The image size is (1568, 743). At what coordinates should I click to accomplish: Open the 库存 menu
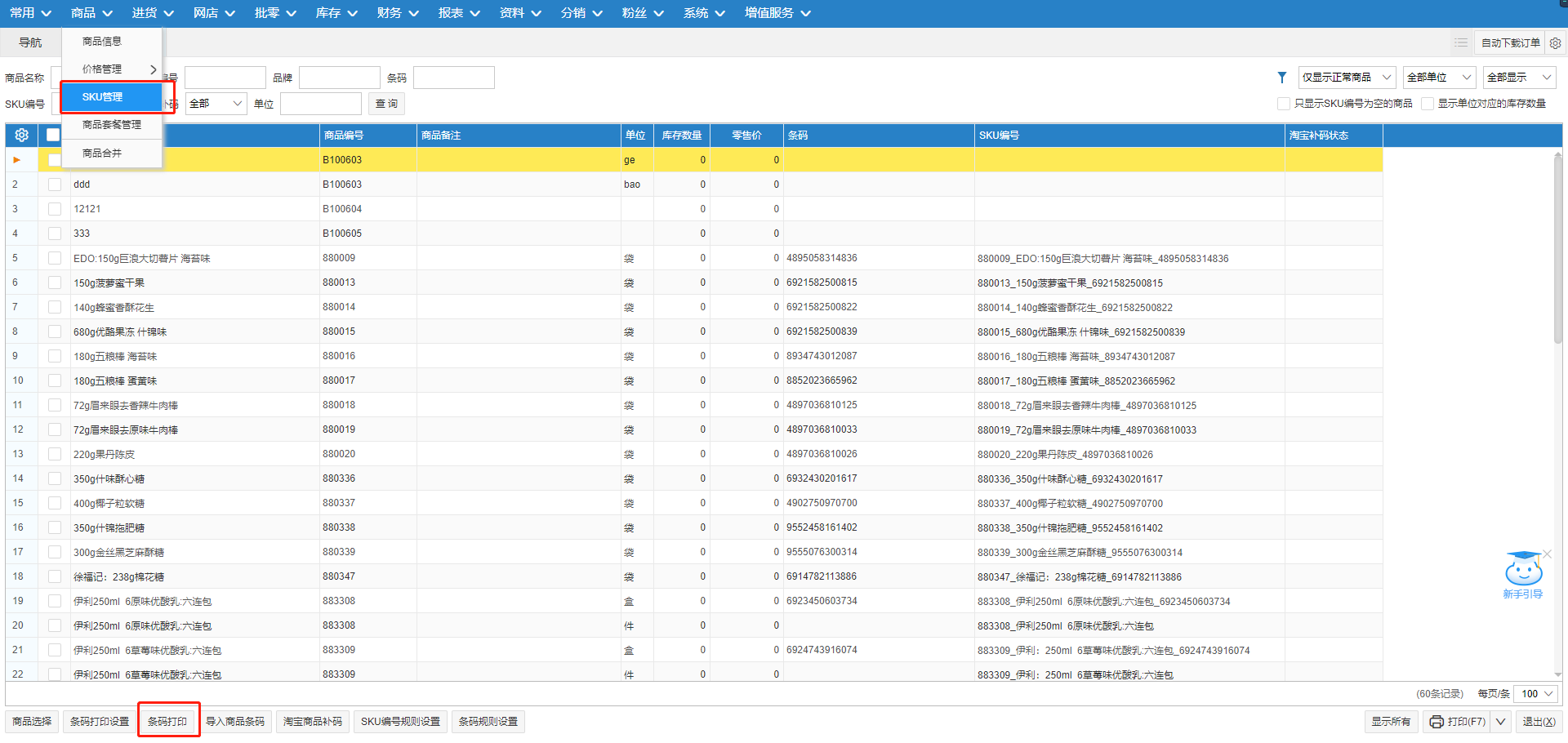click(336, 13)
